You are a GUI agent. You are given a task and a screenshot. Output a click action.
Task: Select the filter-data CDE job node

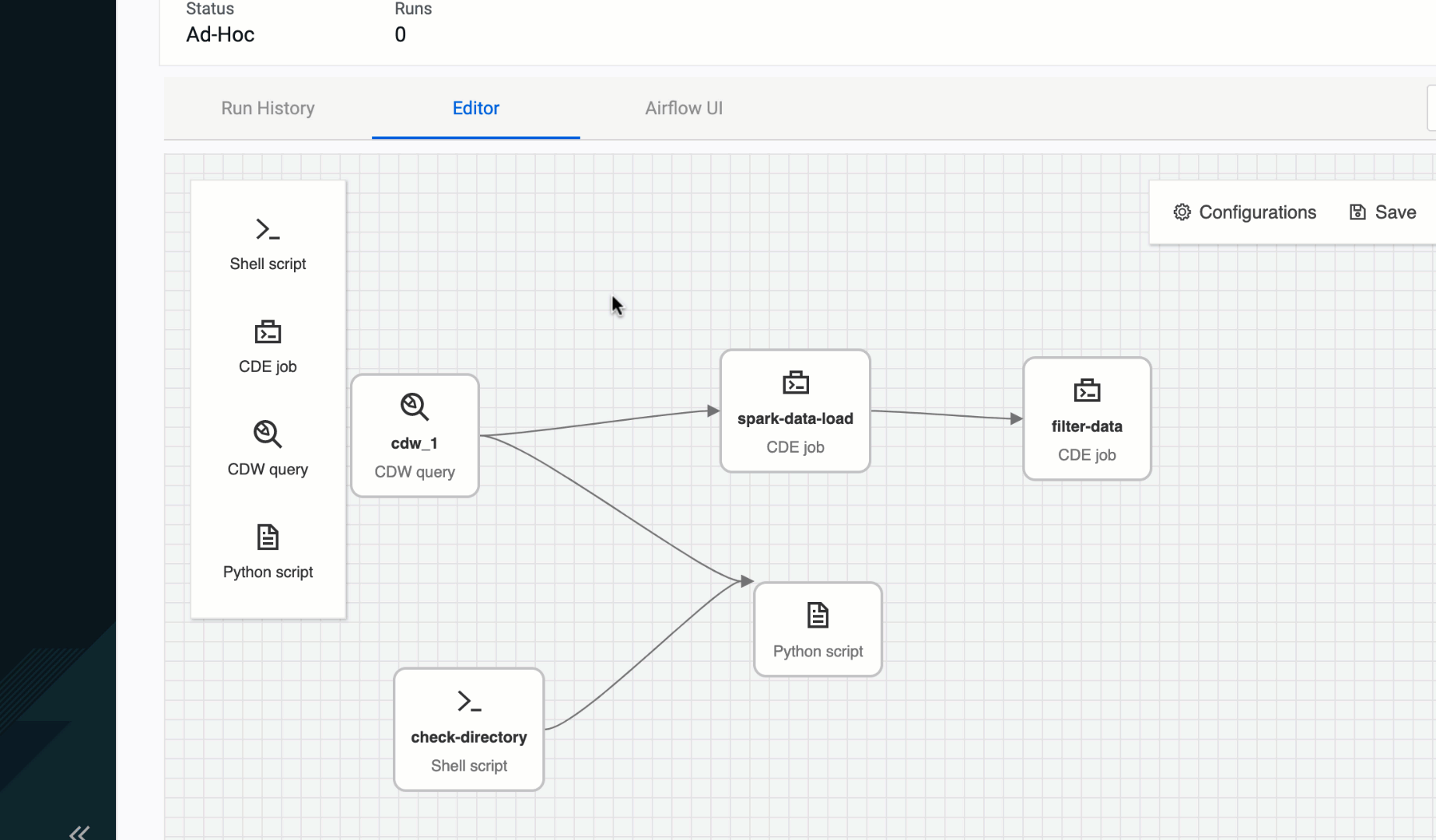click(1087, 418)
